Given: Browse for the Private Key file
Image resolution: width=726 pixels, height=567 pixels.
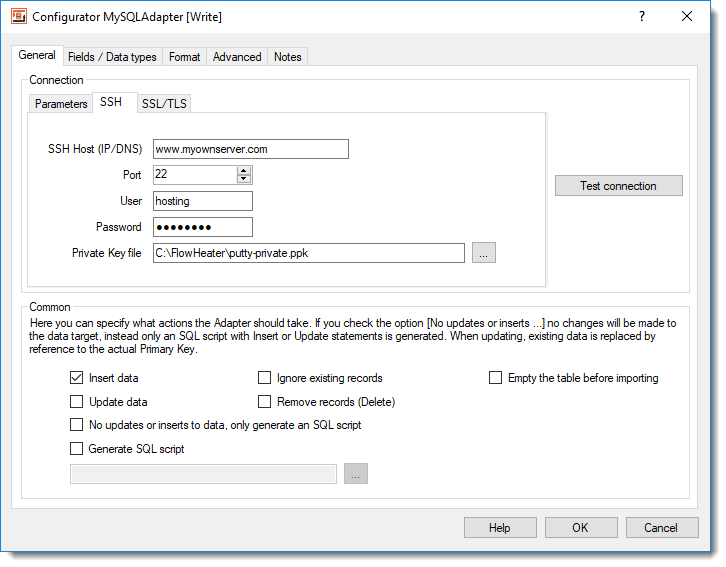Looking at the screenshot, I should click(484, 253).
